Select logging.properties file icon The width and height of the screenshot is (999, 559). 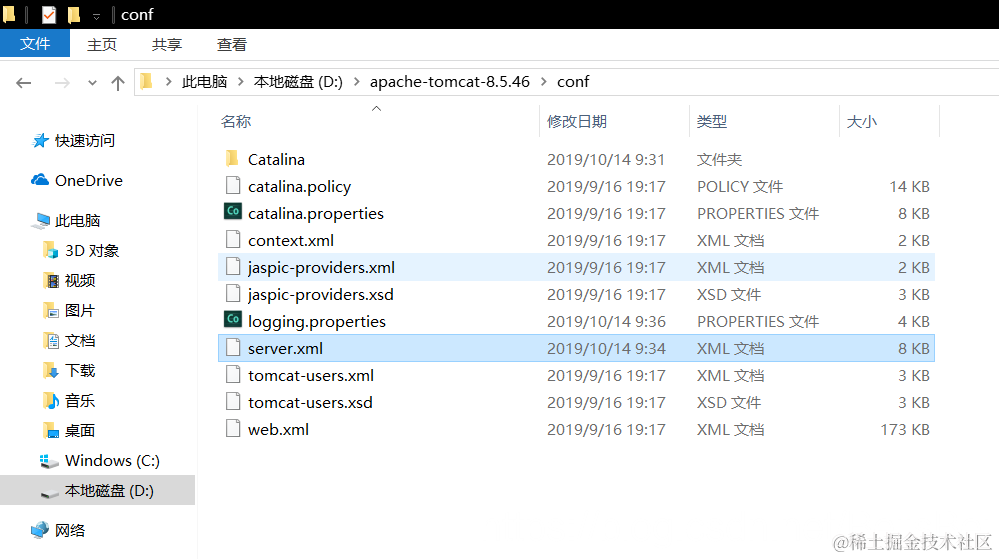pos(233,319)
